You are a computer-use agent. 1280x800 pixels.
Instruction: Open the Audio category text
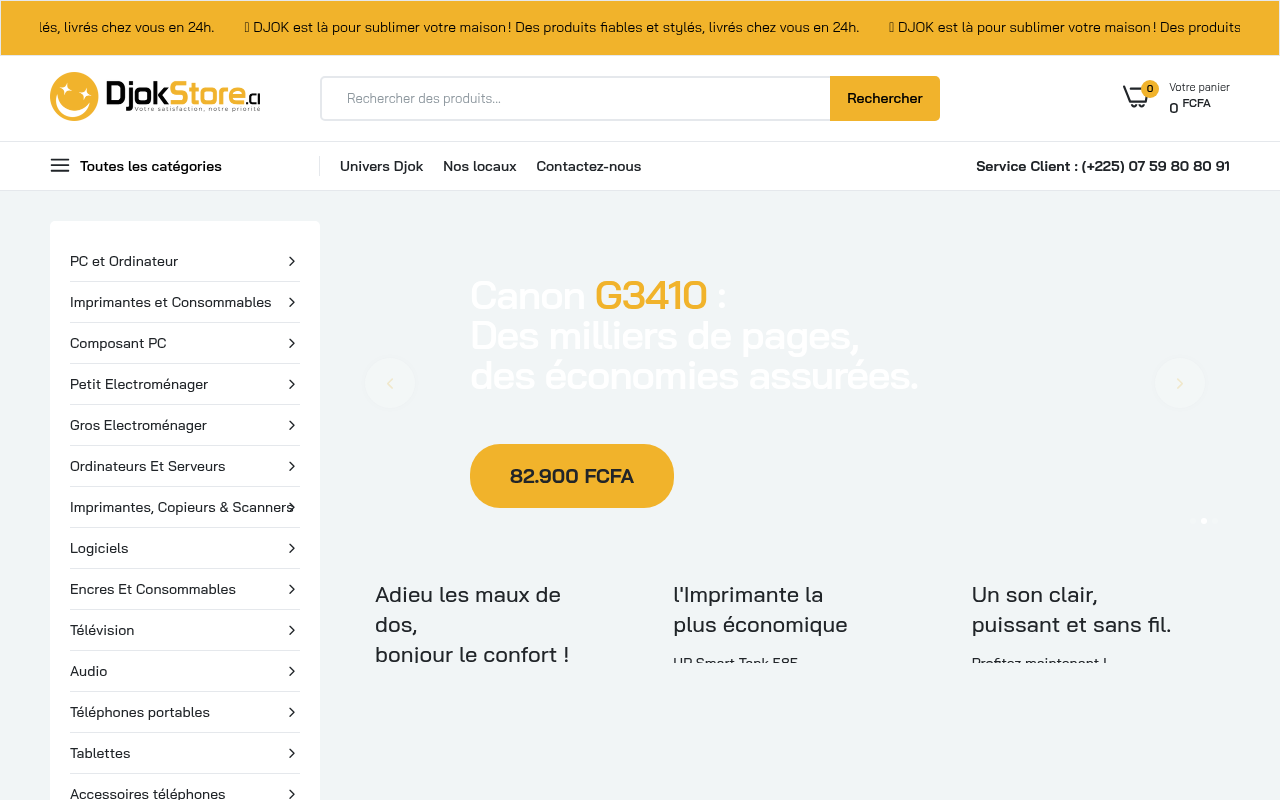(89, 671)
